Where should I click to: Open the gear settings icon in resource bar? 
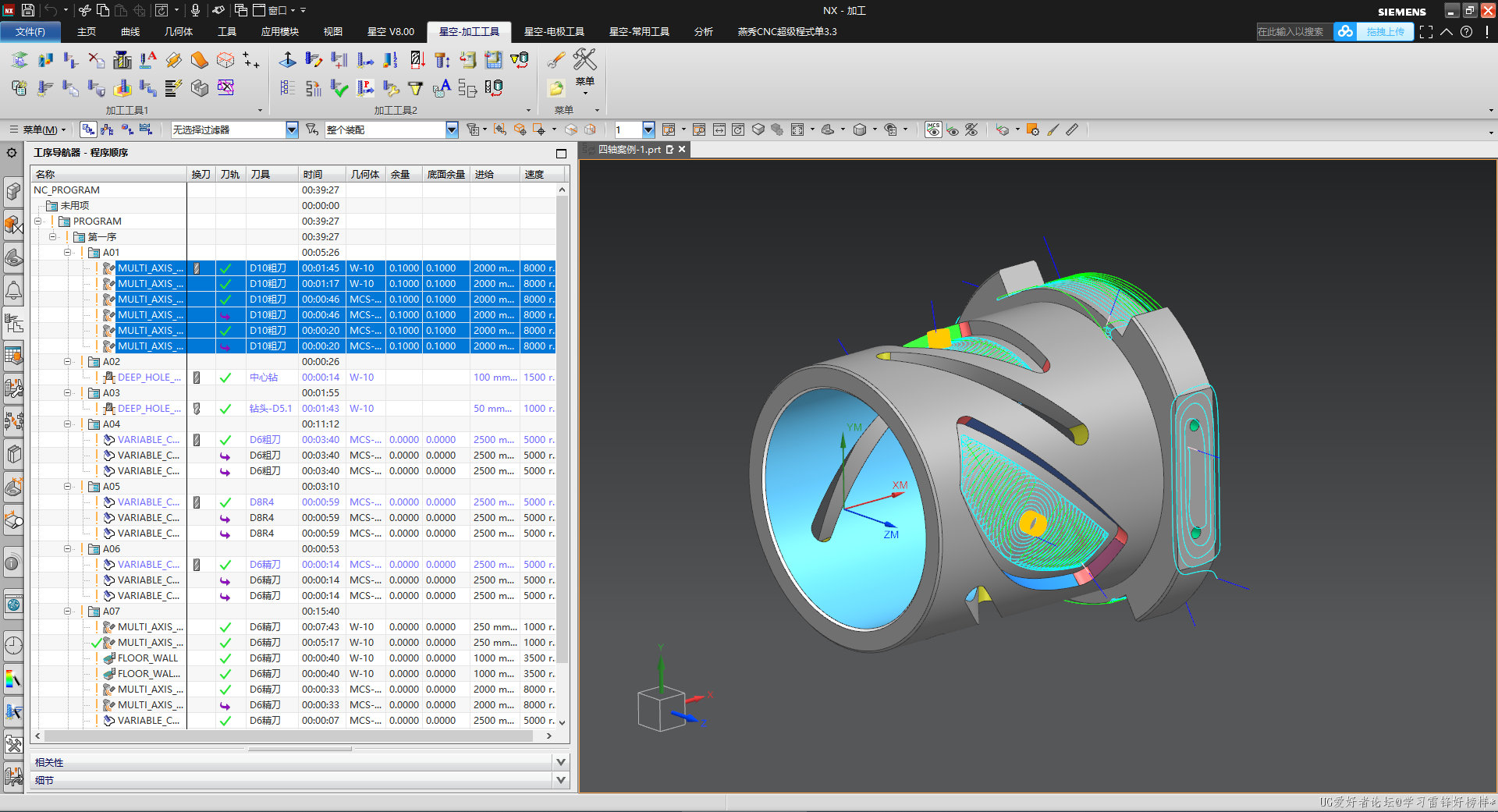[12, 153]
